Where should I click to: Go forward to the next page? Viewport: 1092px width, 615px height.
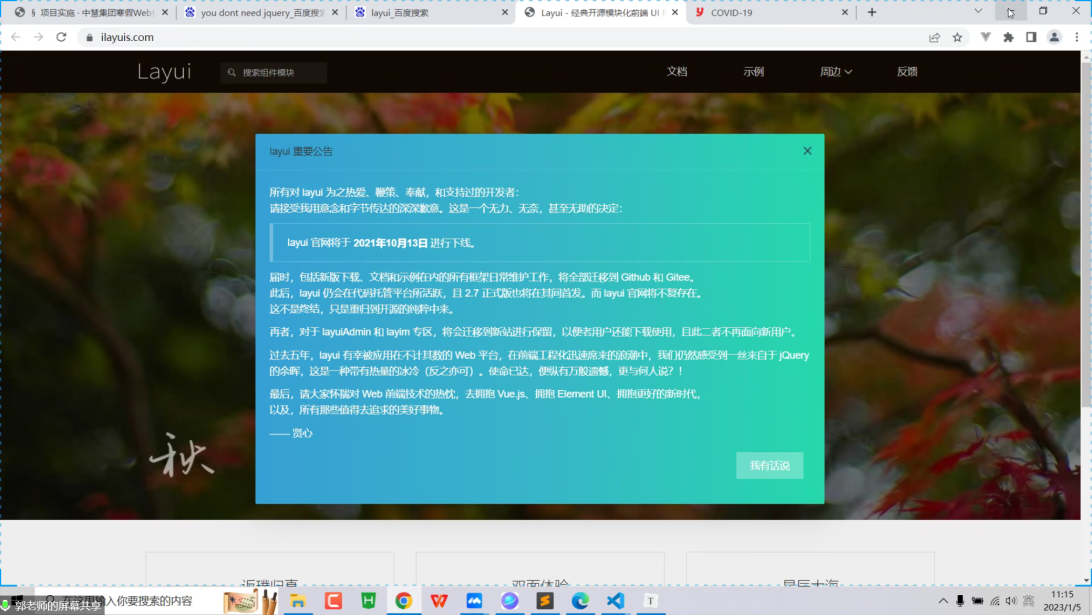(38, 37)
